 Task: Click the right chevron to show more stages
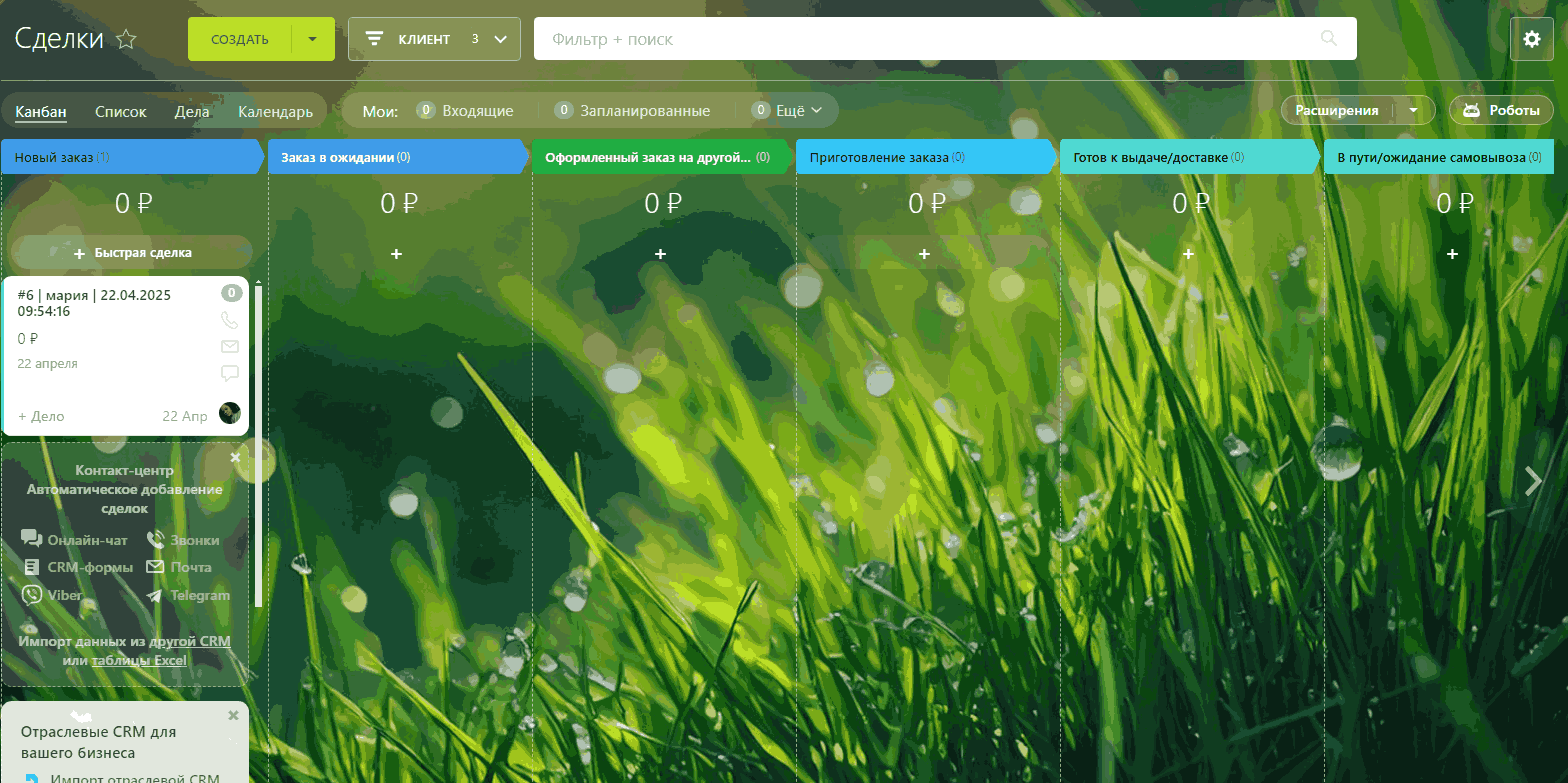[x=1534, y=481]
